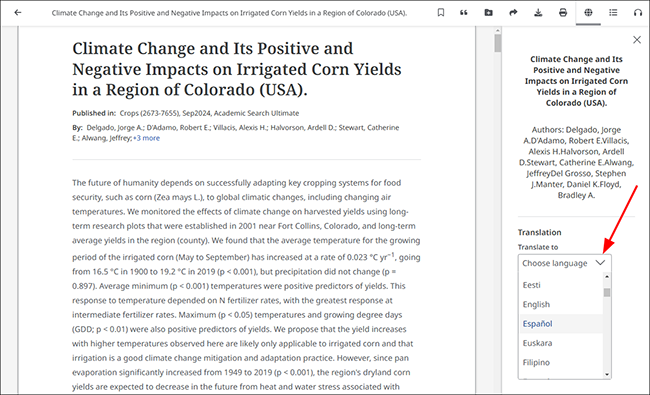This screenshot has width=650, height=395.
Task: Select Euskara in the language list
Action: tap(560, 343)
